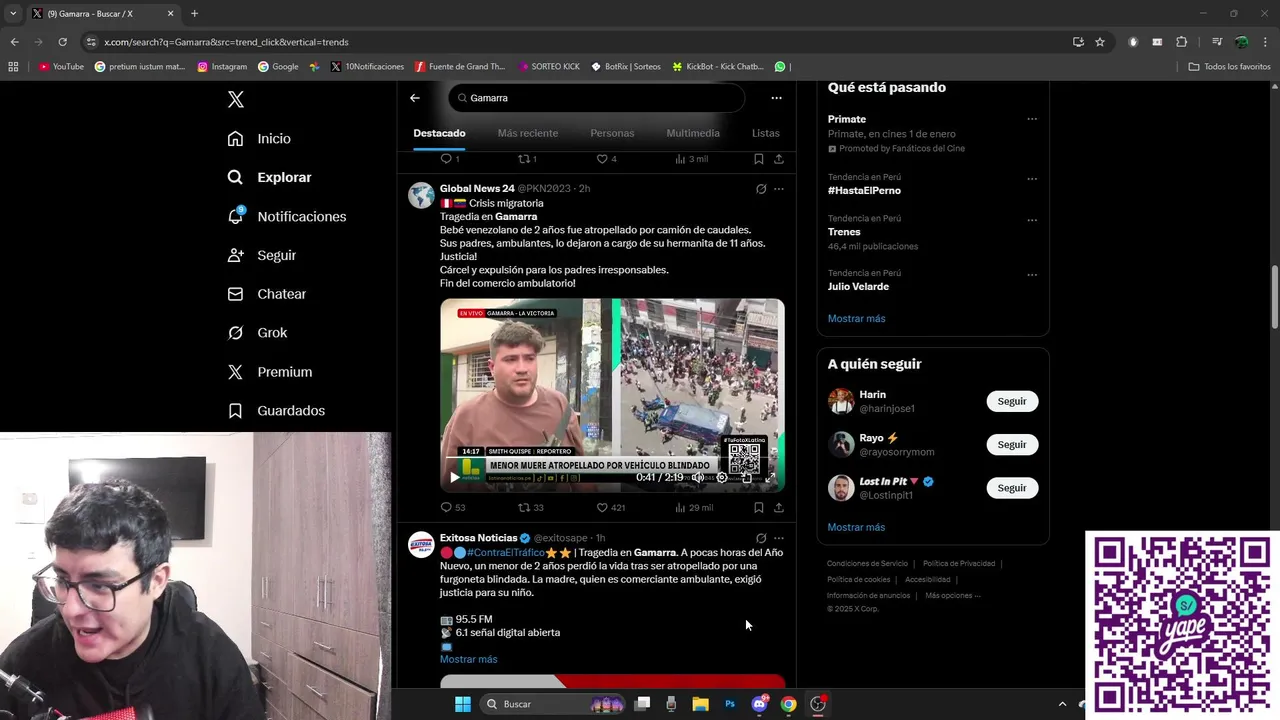Show more trends under Julio Velarde

[856, 318]
